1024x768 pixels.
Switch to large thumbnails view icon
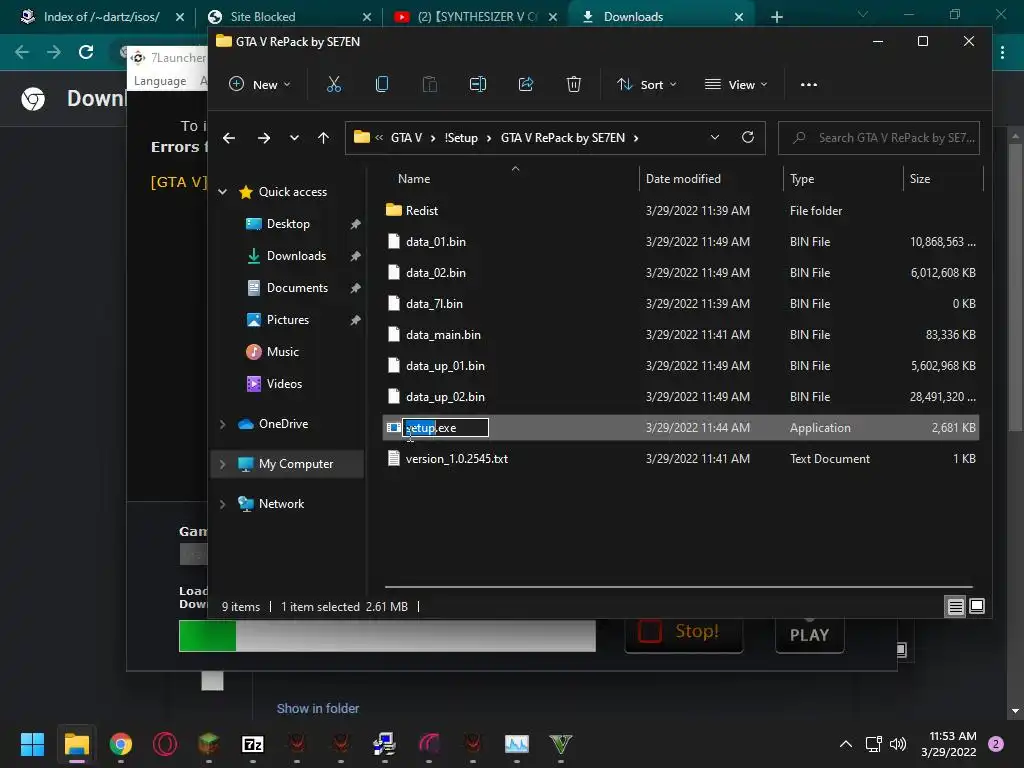977,606
